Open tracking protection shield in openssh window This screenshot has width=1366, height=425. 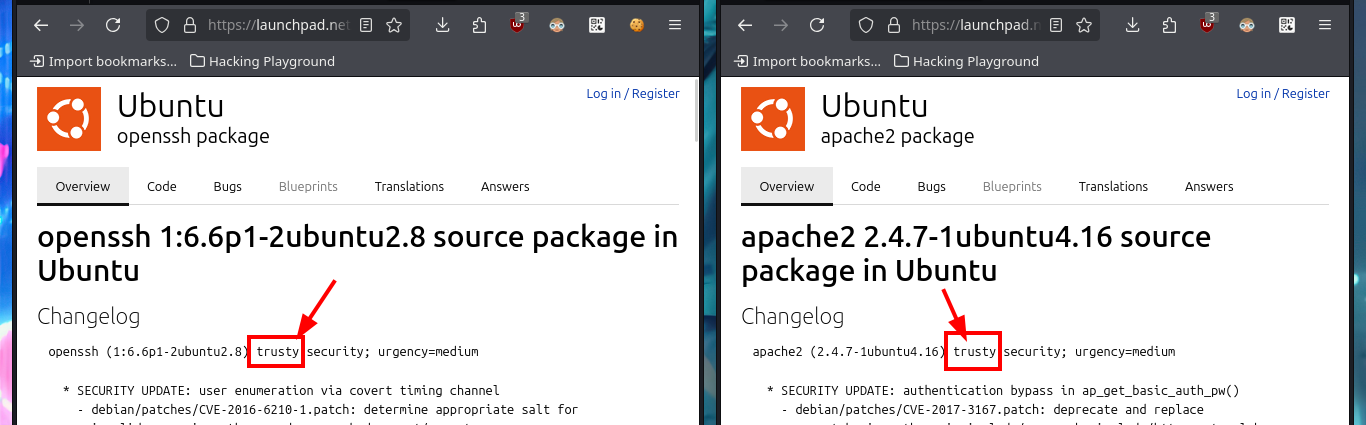[162, 25]
